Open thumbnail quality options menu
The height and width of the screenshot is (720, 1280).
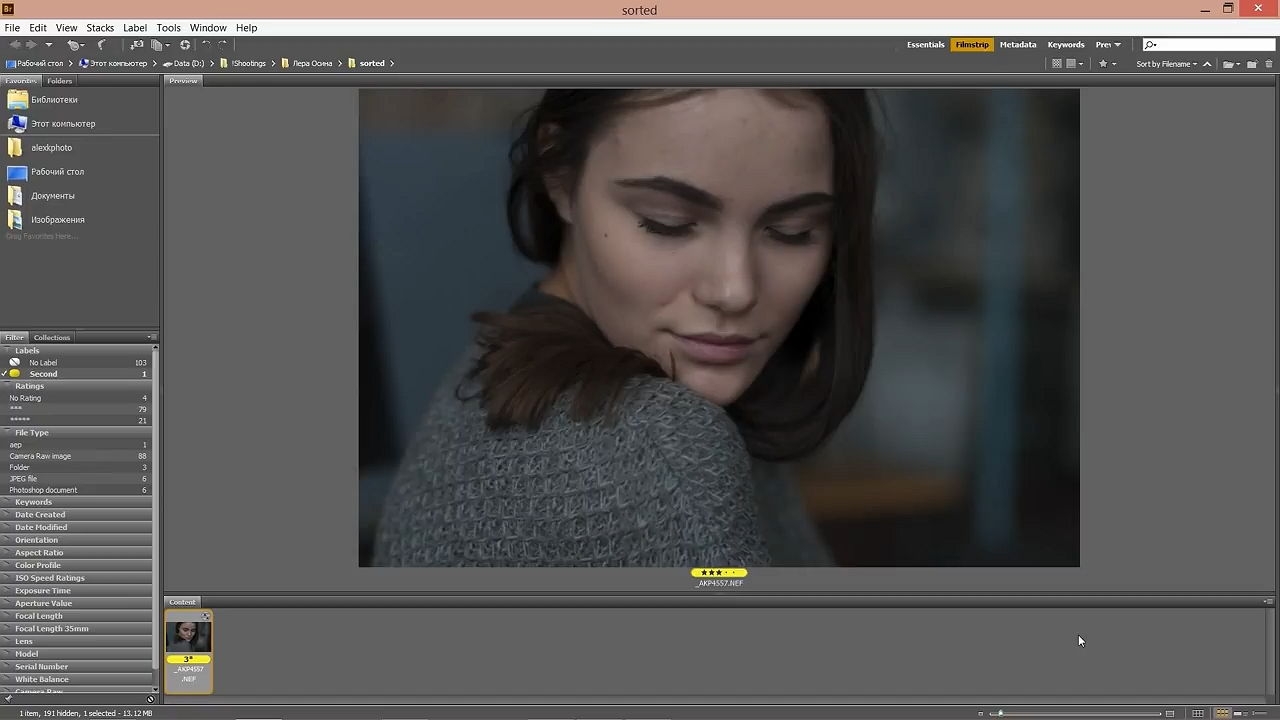click(x=1074, y=64)
